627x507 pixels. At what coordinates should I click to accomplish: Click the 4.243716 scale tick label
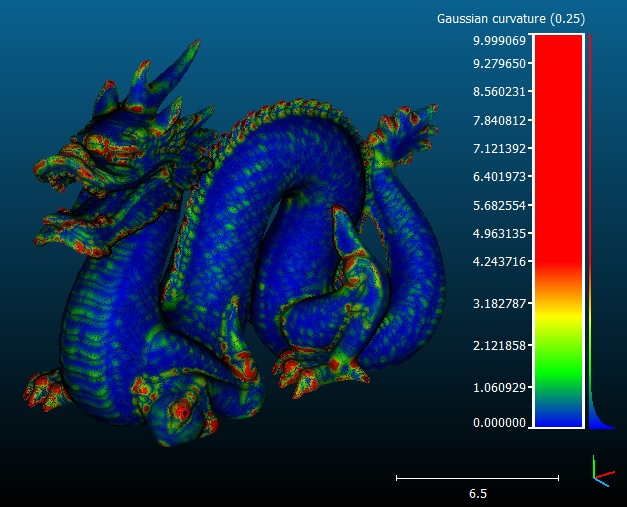click(499, 261)
